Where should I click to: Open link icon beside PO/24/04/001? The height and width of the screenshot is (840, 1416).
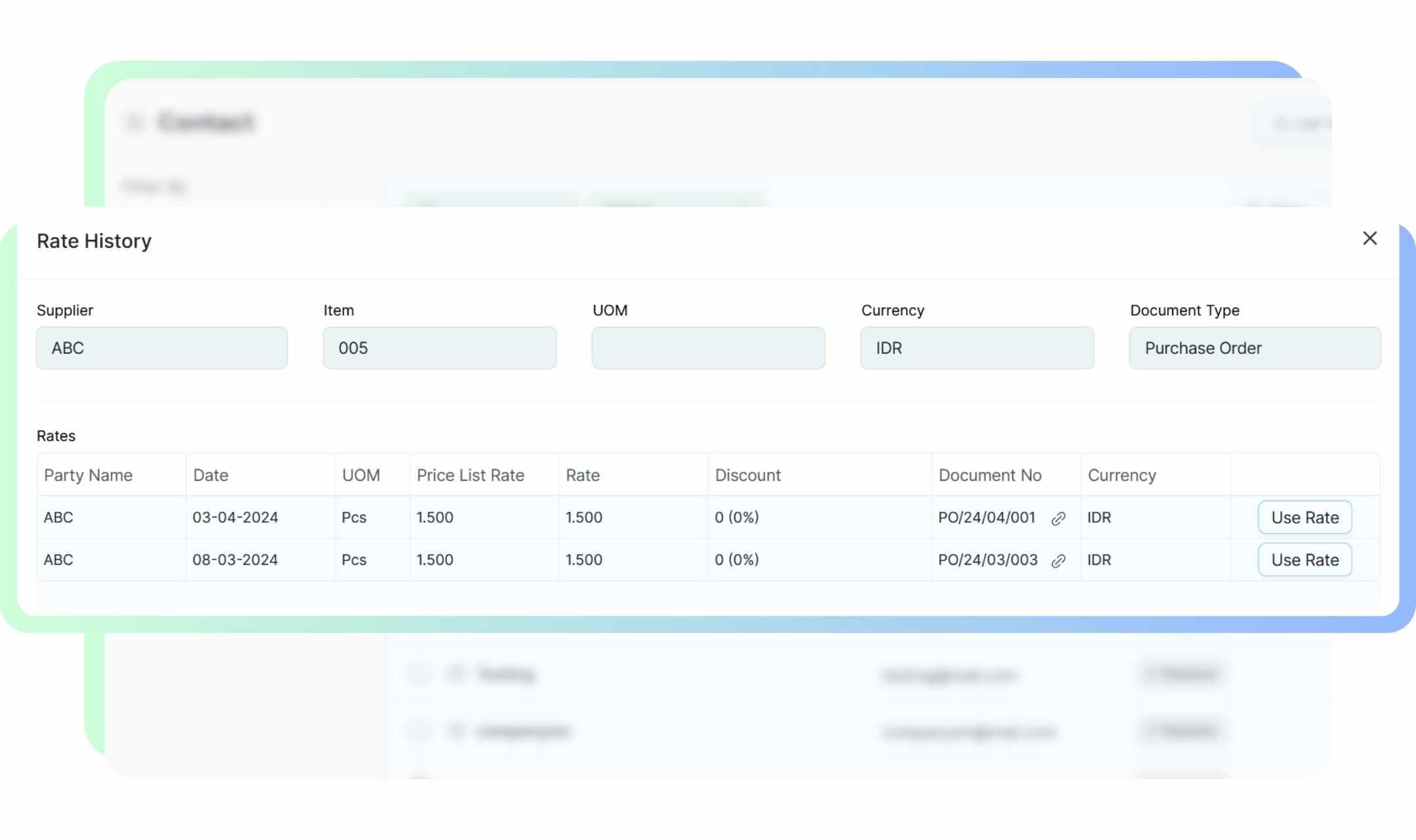1058,519
